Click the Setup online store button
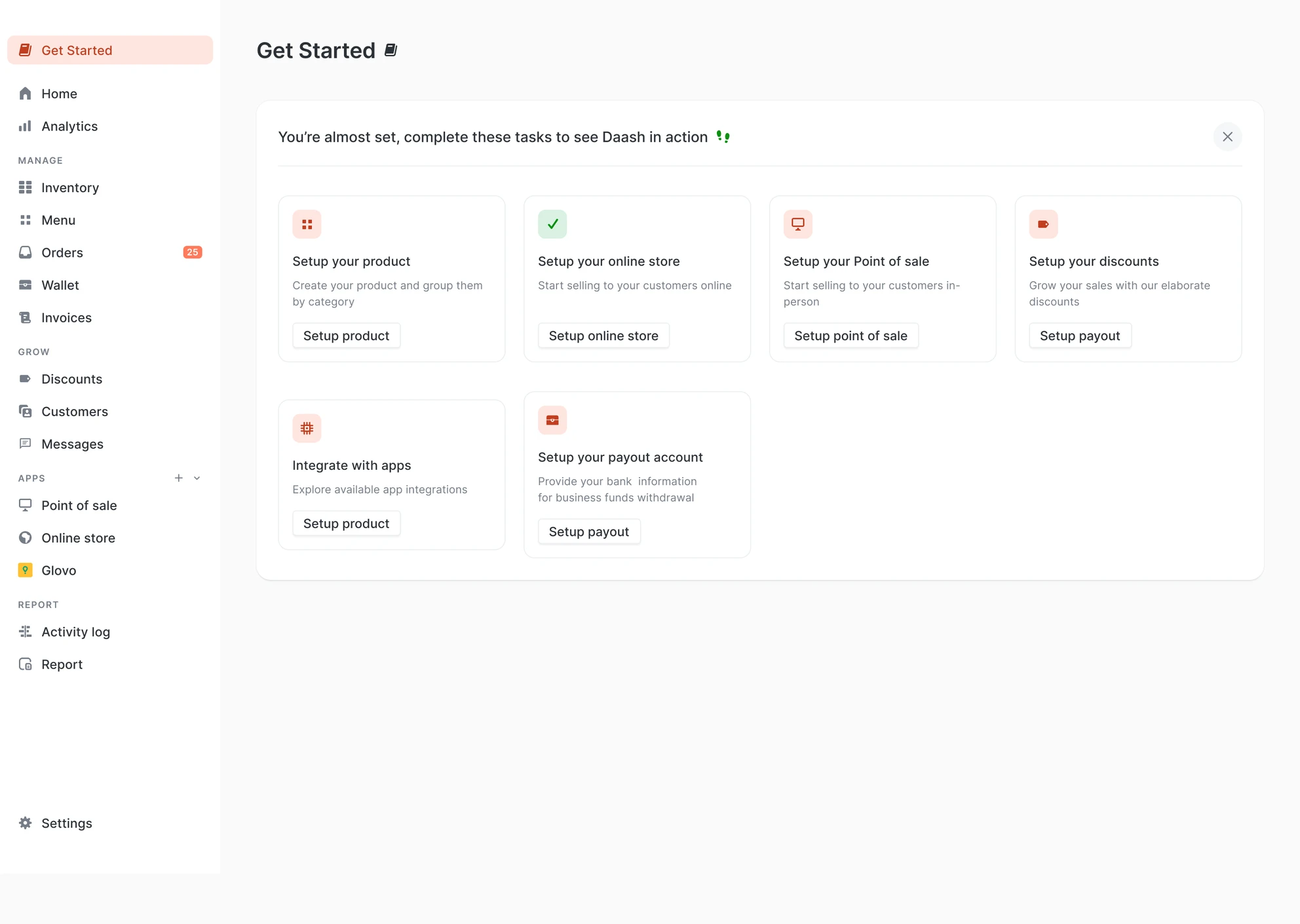The width and height of the screenshot is (1300, 924). (603, 336)
